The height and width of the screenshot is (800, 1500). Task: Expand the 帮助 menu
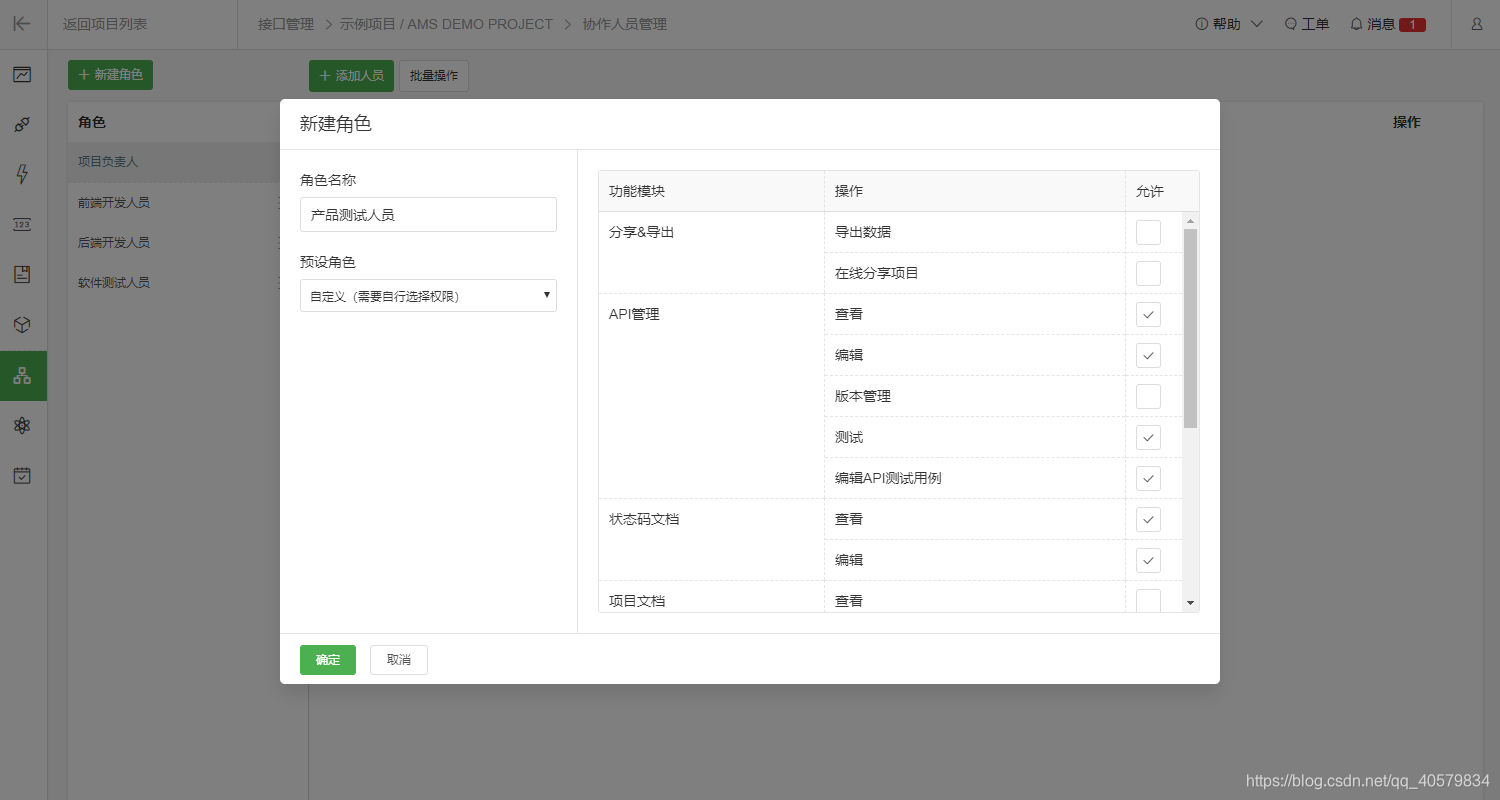coord(1229,24)
